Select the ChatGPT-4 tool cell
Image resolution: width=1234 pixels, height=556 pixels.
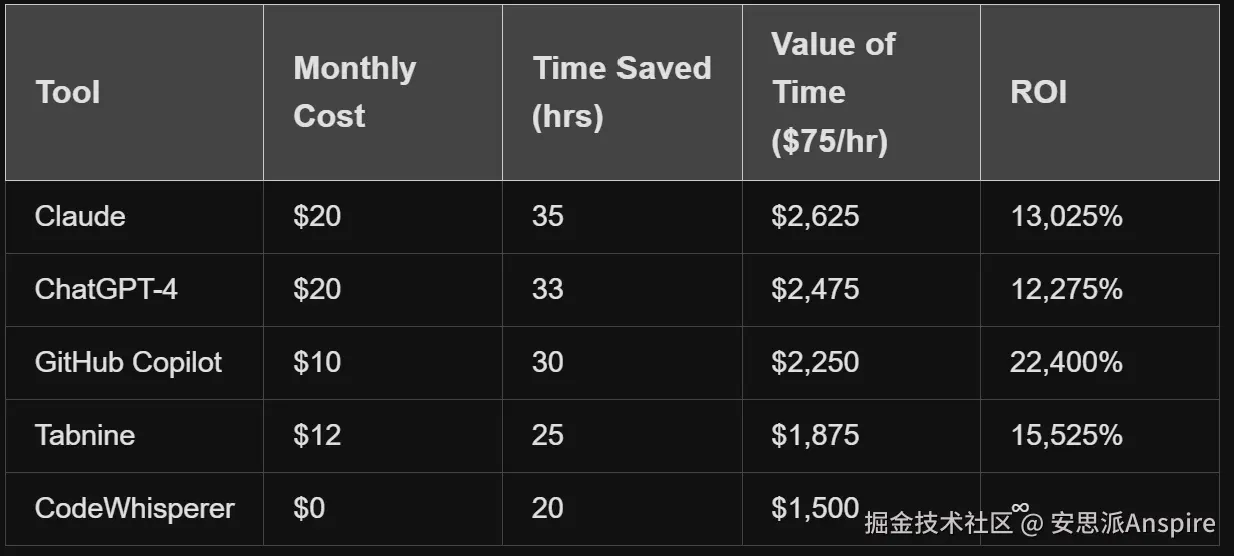tap(106, 289)
